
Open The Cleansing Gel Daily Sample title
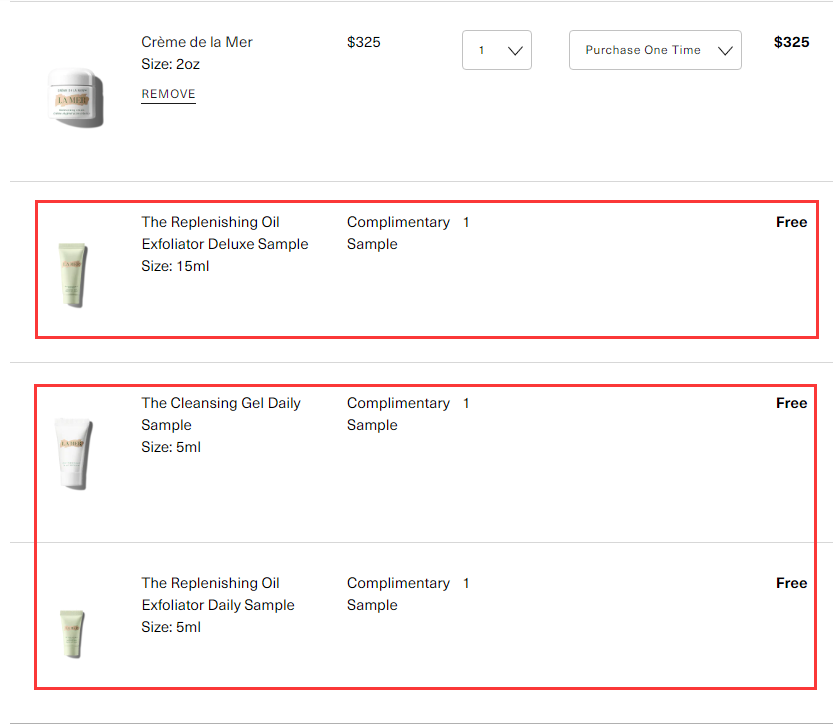click(220, 414)
